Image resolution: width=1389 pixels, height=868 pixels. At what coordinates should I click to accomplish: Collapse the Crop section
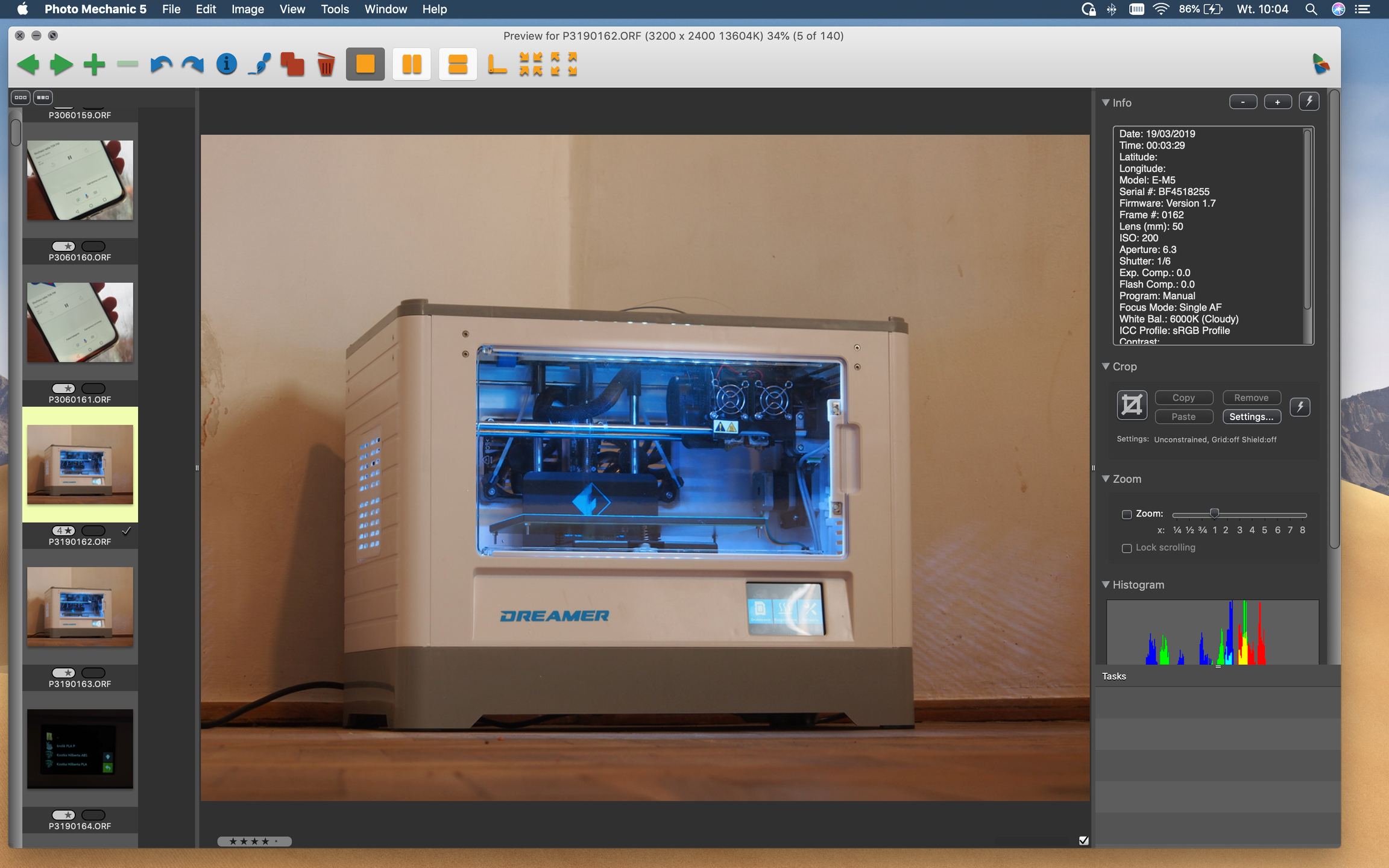[1106, 366]
